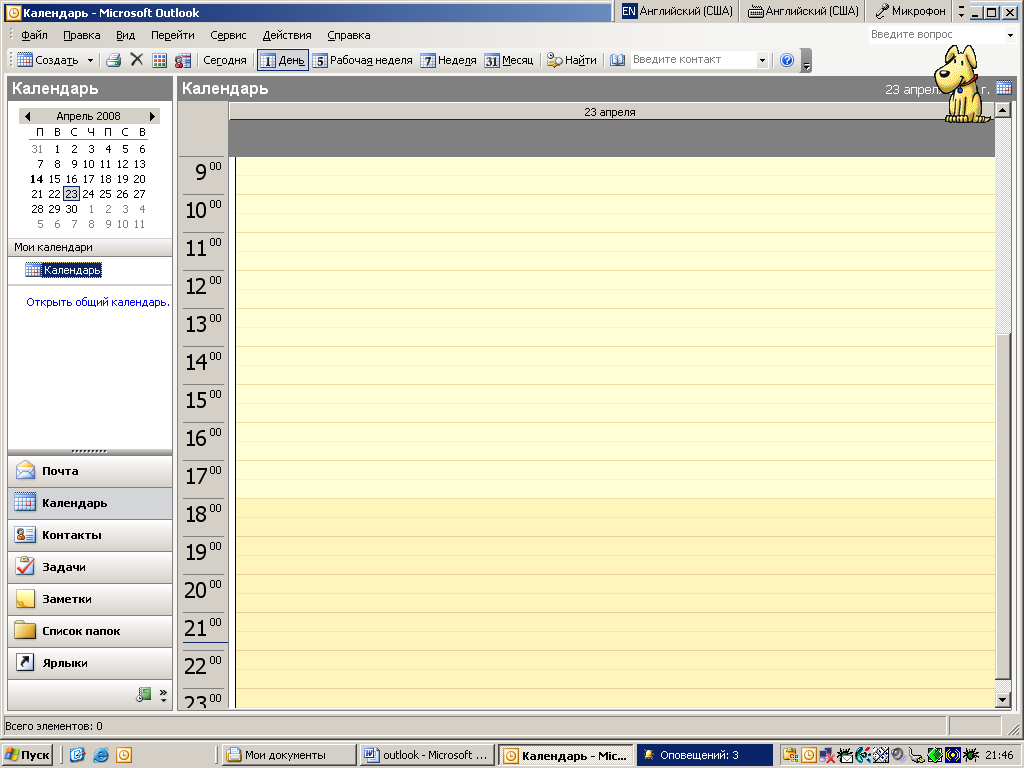Switch to День day view
The image size is (1024, 768).
pos(283,60)
